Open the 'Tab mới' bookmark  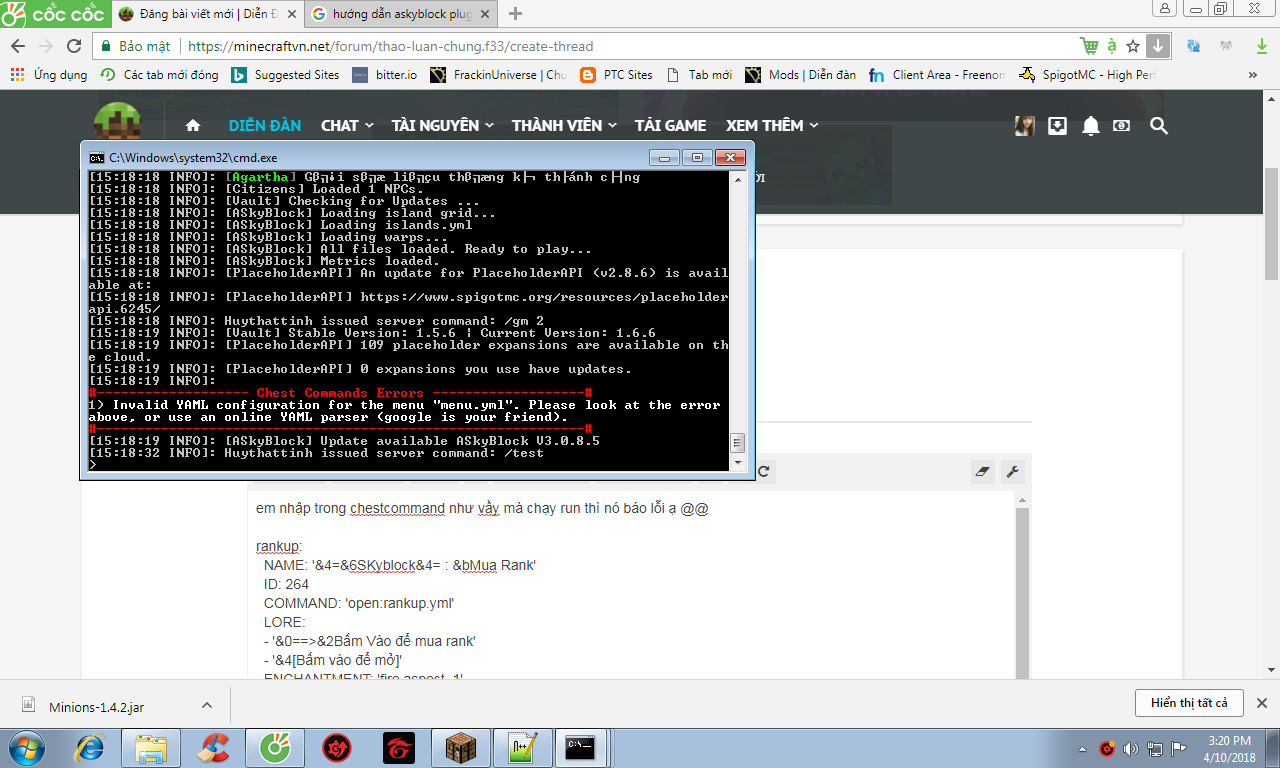pos(699,75)
